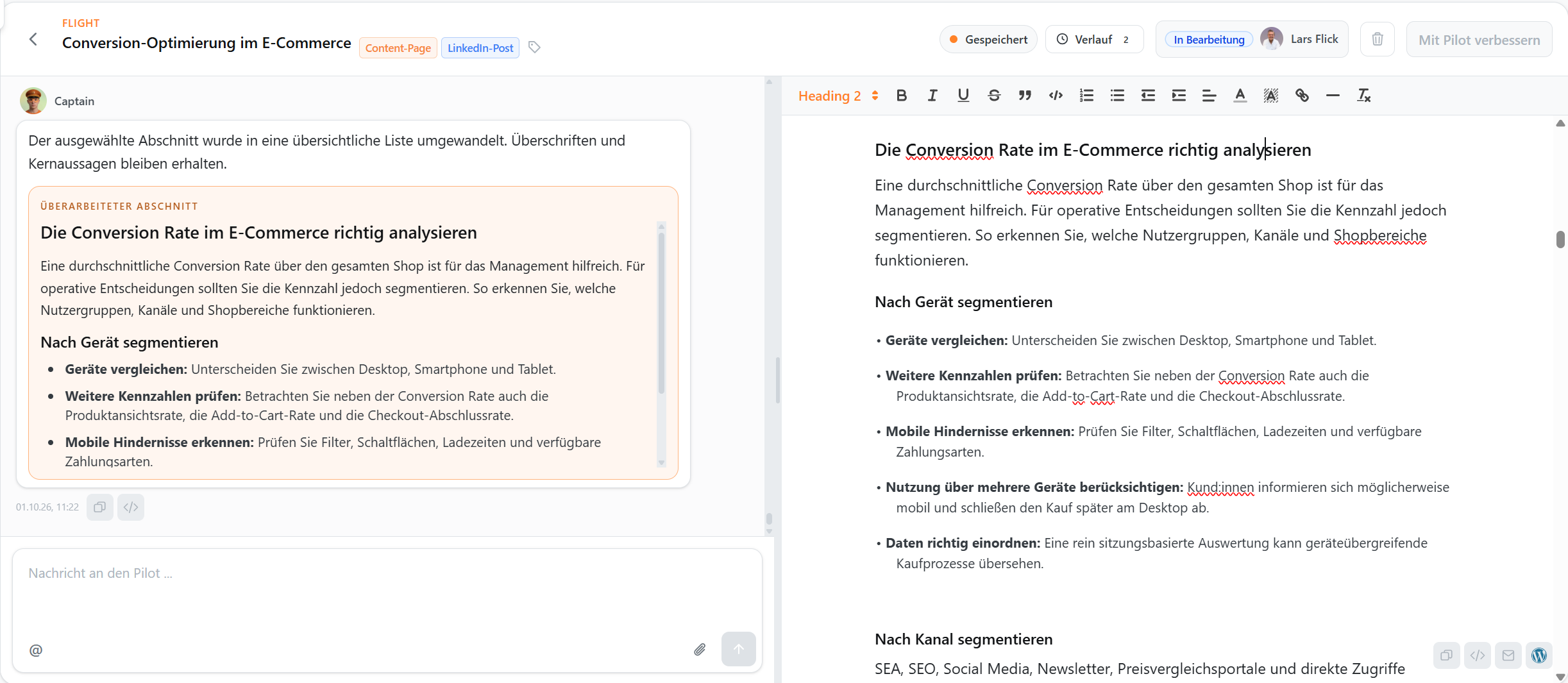Insert a horizontal rule
Screen dimensions: 1568x683
[1333, 96]
